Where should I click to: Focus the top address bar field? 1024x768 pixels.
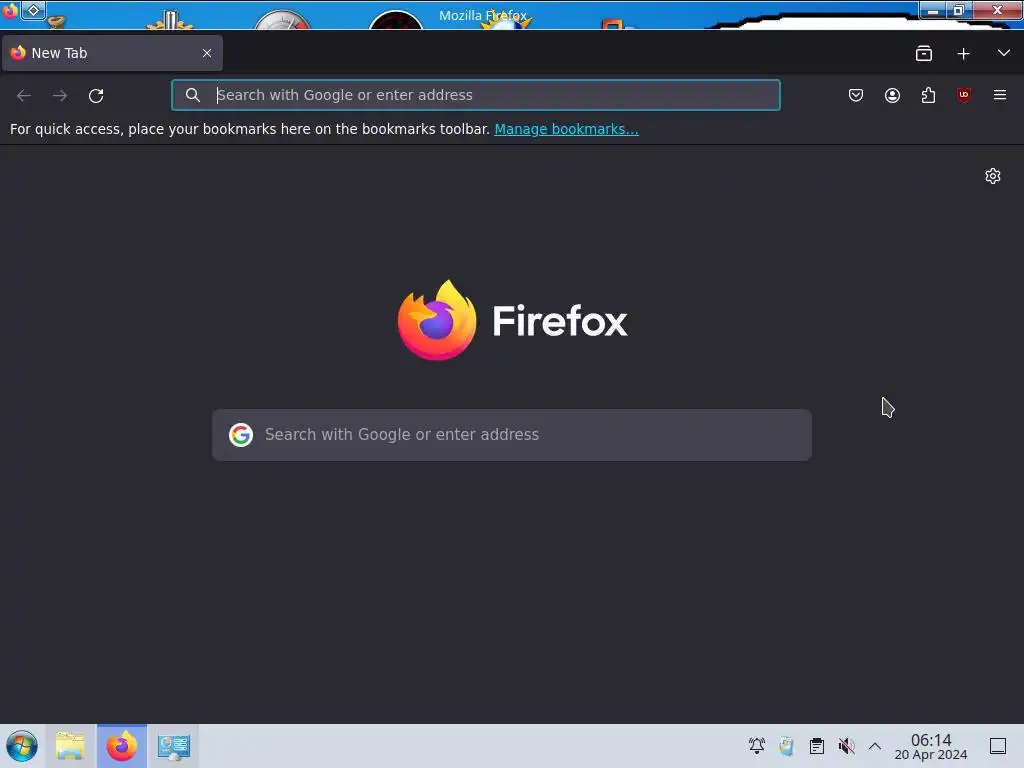pos(475,95)
